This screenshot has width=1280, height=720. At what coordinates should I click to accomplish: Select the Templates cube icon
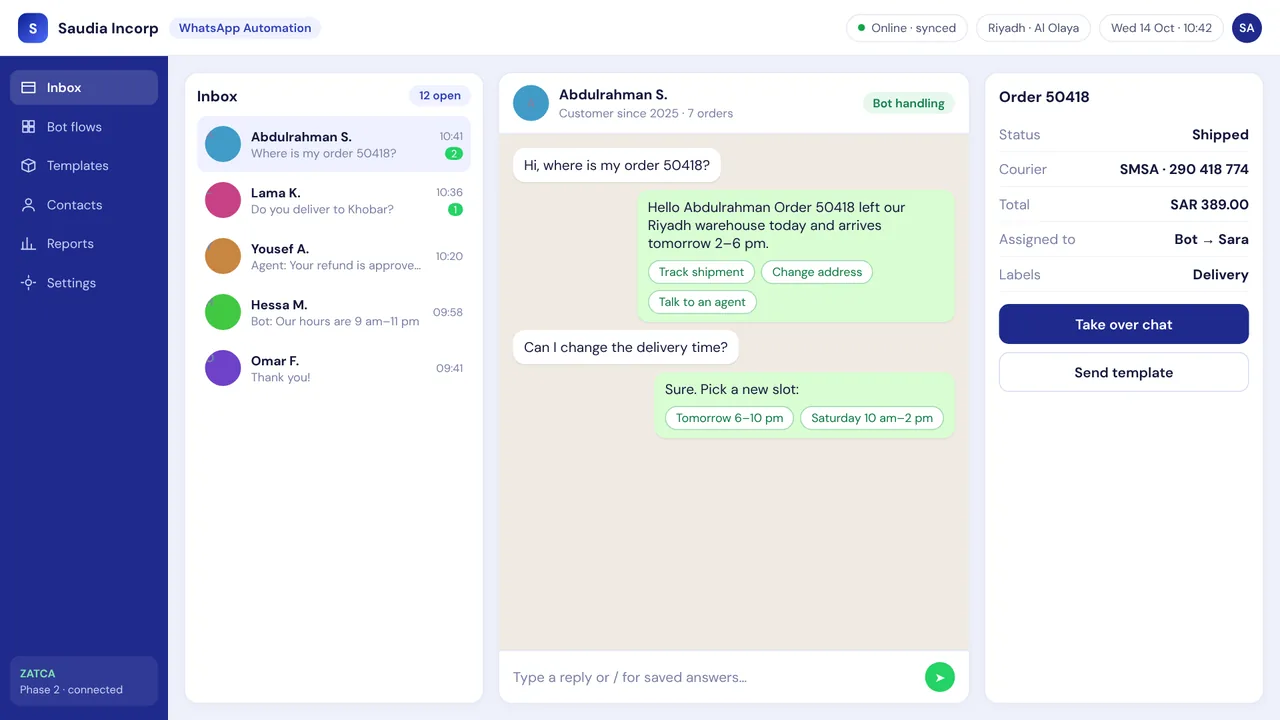tap(28, 166)
